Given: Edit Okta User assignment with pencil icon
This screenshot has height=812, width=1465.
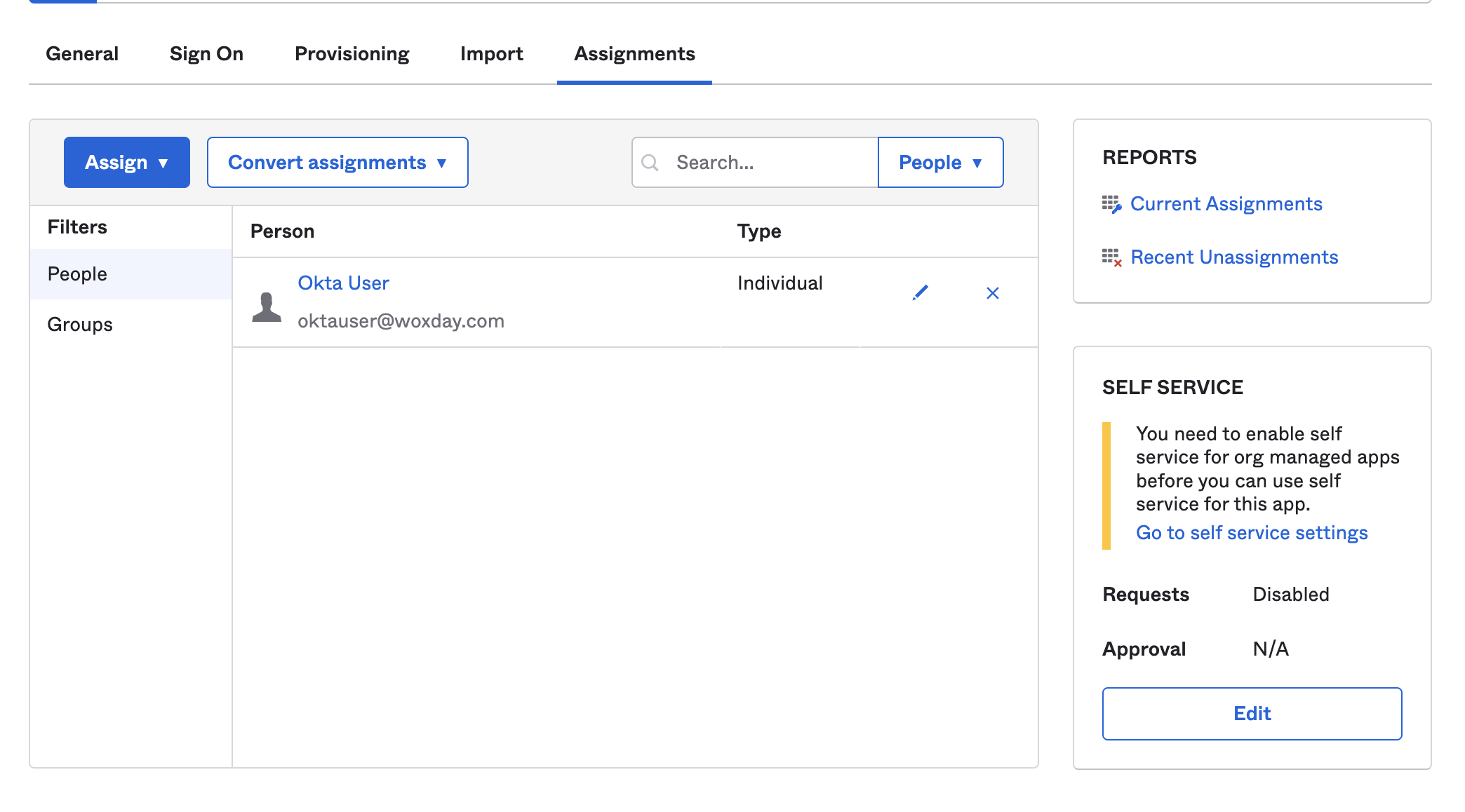Looking at the screenshot, I should [x=921, y=292].
